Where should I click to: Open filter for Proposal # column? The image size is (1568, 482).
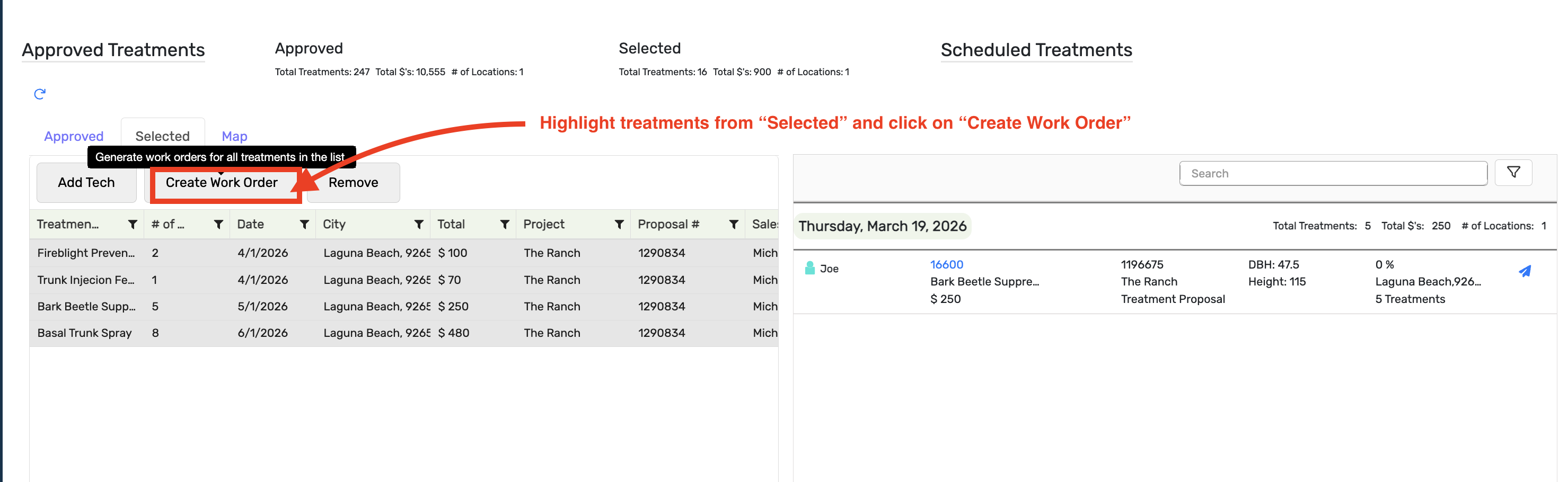click(734, 225)
